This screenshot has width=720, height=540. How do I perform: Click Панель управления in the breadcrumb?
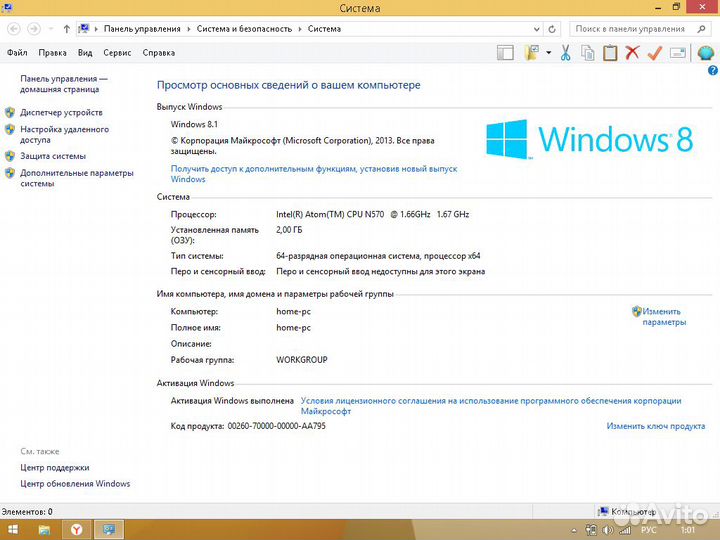click(x=142, y=29)
